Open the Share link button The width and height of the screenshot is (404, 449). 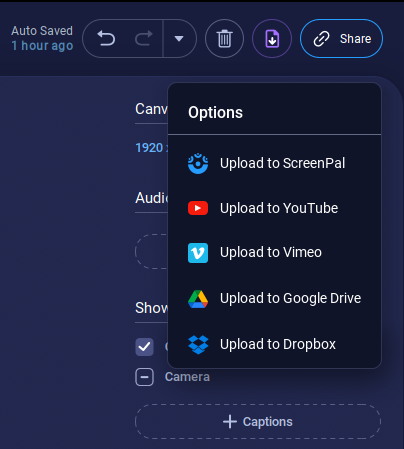(x=341, y=39)
